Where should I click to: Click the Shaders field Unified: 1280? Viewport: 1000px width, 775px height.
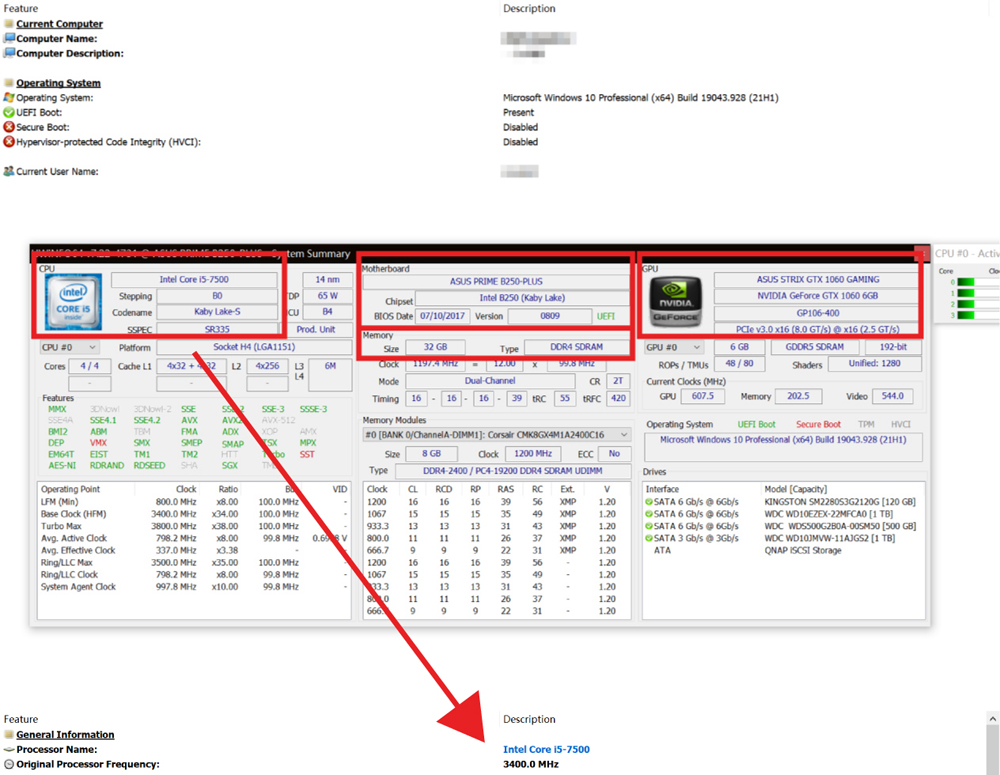point(874,364)
